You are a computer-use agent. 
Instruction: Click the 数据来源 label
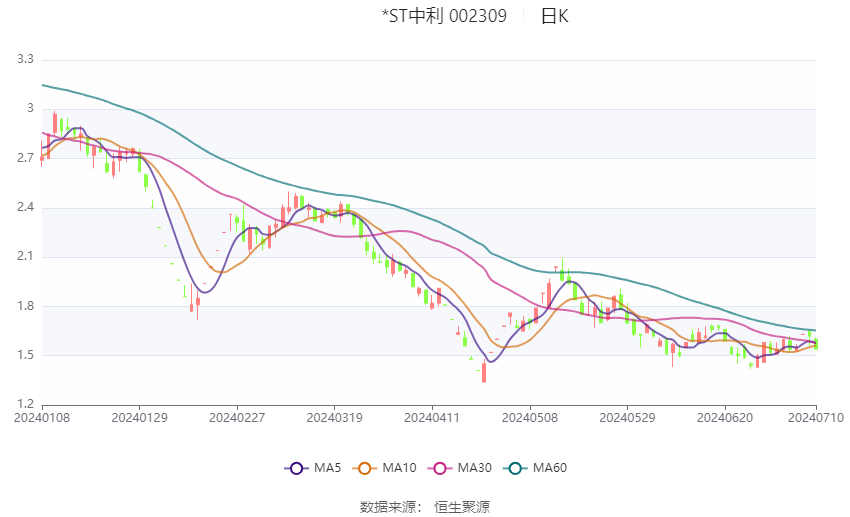[388, 507]
